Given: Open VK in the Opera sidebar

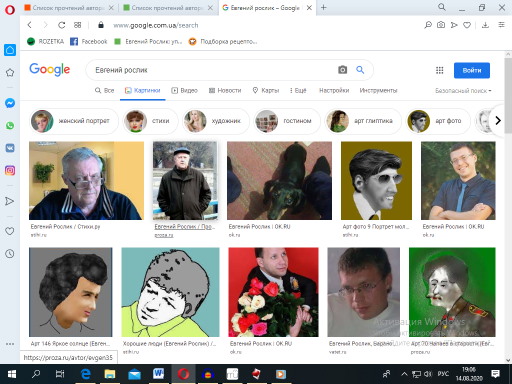Looking at the screenshot, I should (x=10, y=148).
